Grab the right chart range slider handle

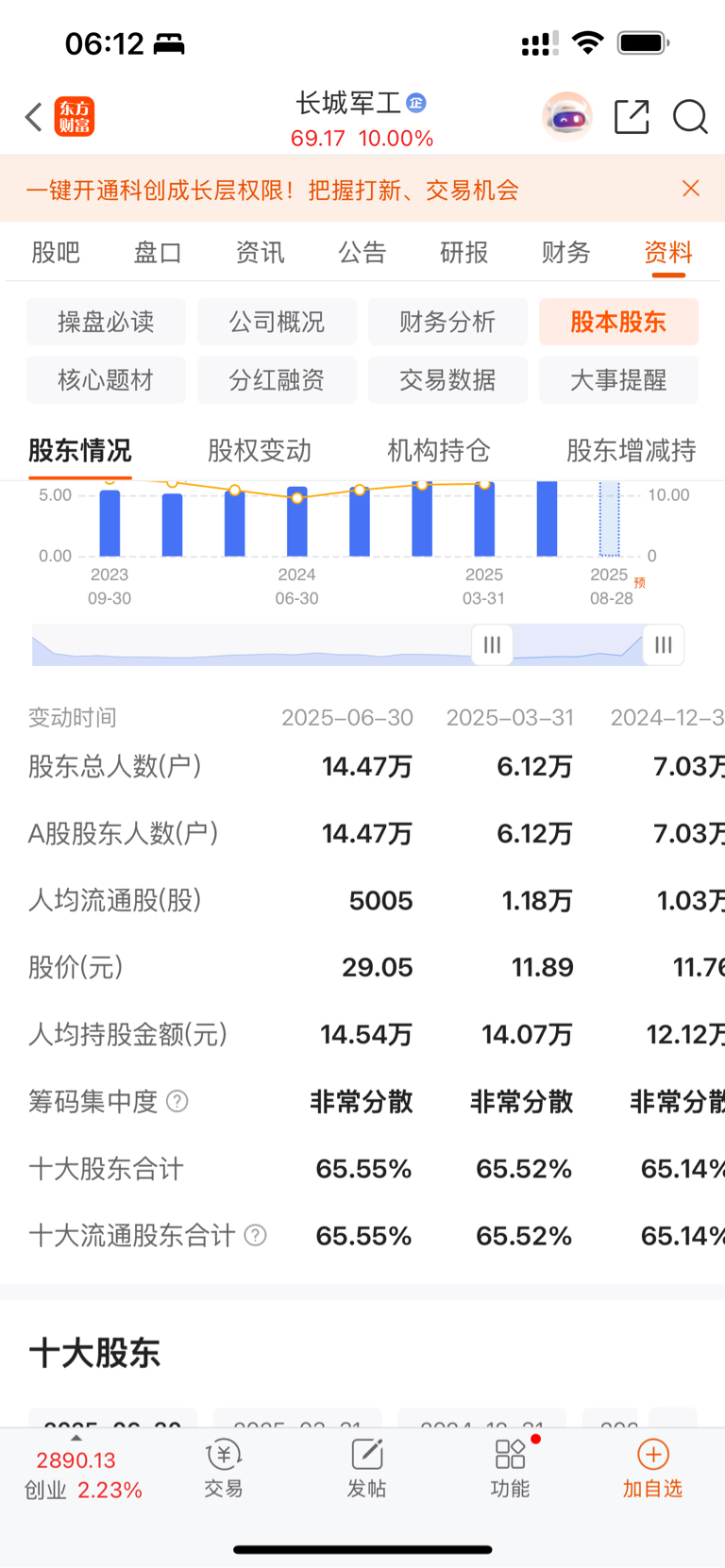coord(664,645)
